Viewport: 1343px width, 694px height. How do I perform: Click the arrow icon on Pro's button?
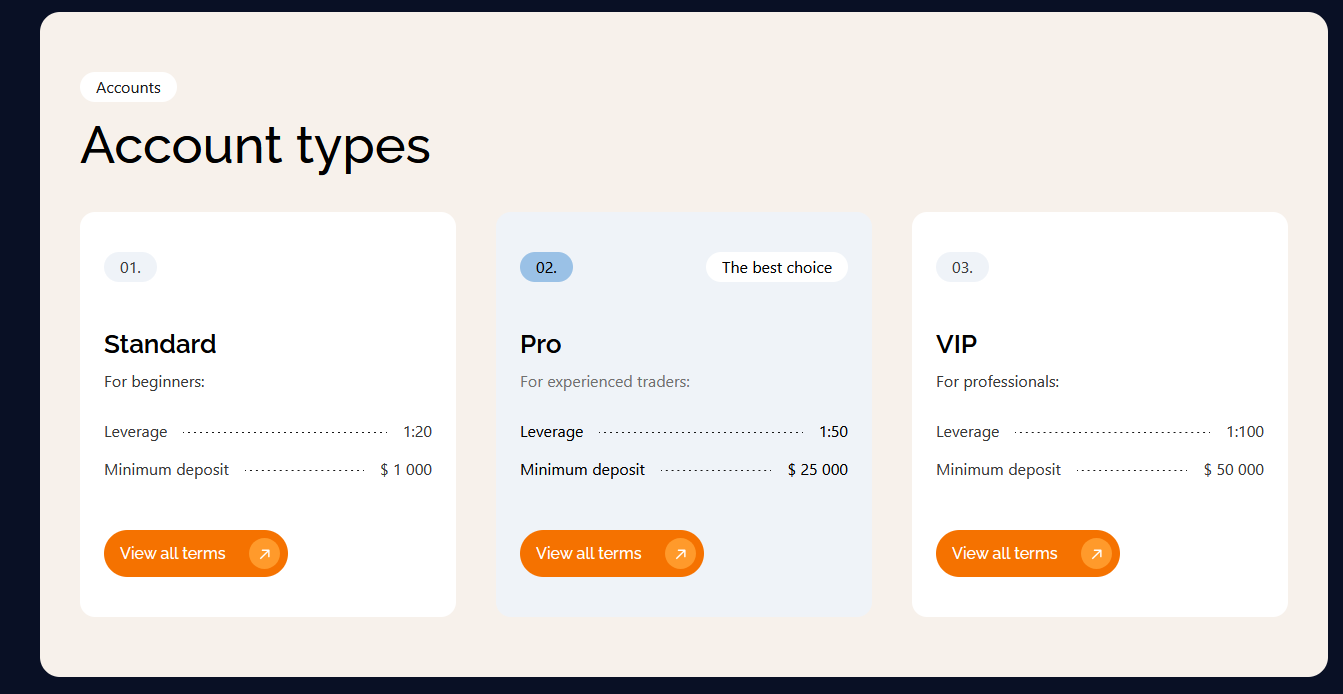680,553
